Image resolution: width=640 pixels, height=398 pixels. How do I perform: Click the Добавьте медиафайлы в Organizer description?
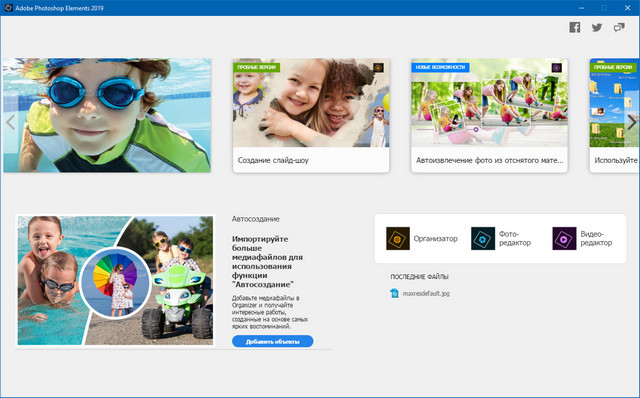point(270,312)
